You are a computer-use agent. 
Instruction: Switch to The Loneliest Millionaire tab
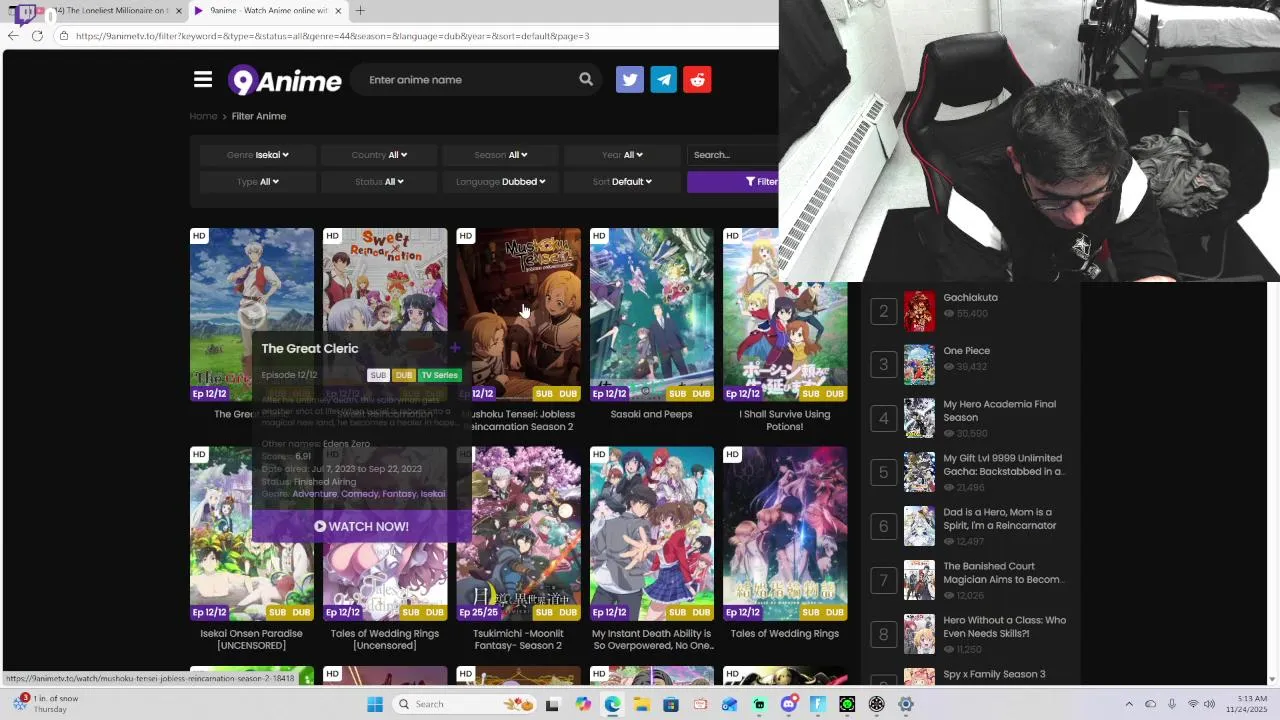click(105, 10)
